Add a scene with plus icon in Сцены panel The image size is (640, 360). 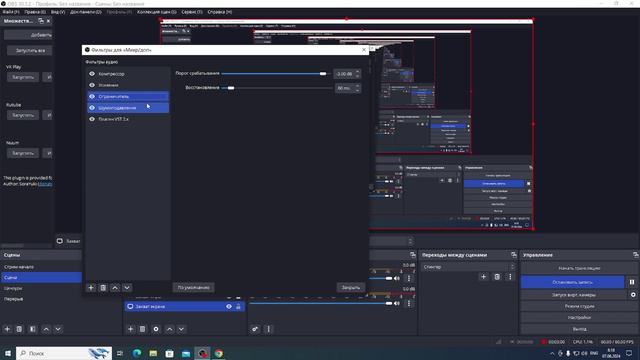(x=7, y=329)
